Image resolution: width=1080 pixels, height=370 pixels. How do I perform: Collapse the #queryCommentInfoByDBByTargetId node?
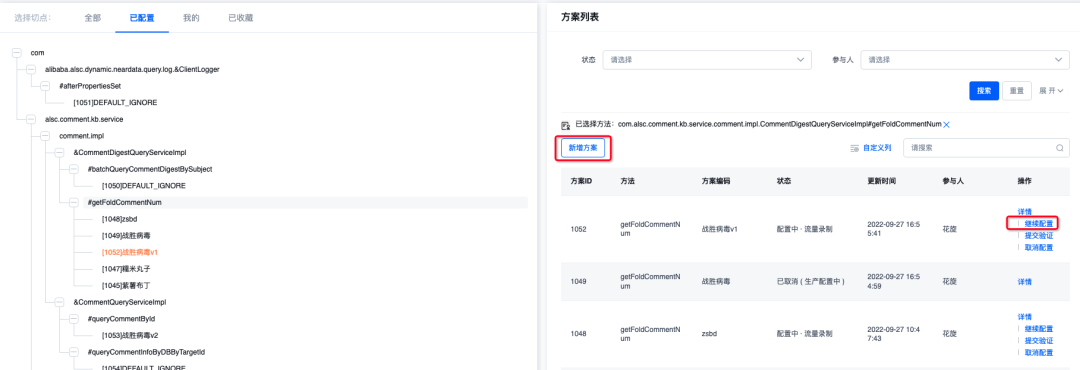tap(74, 352)
